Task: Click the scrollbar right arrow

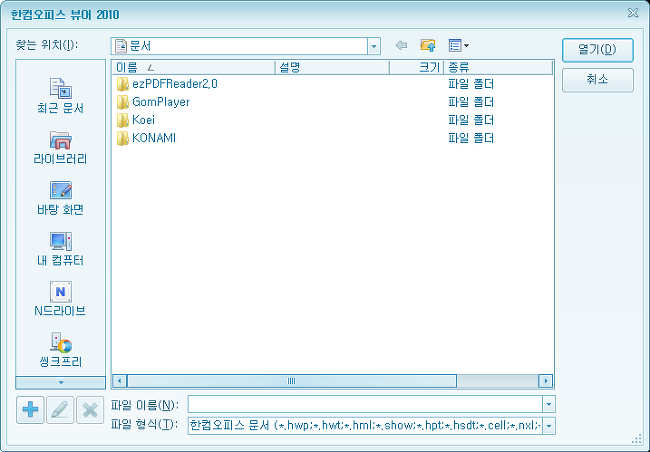Action: tap(546, 381)
